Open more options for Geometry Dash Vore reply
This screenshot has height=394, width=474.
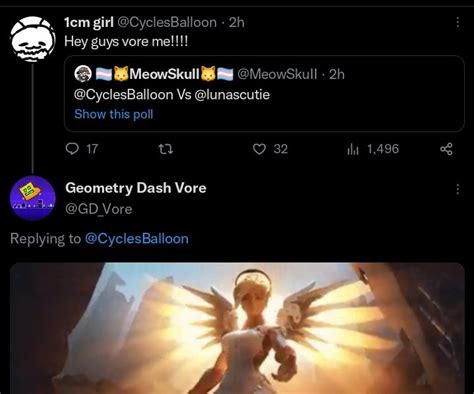point(458,189)
